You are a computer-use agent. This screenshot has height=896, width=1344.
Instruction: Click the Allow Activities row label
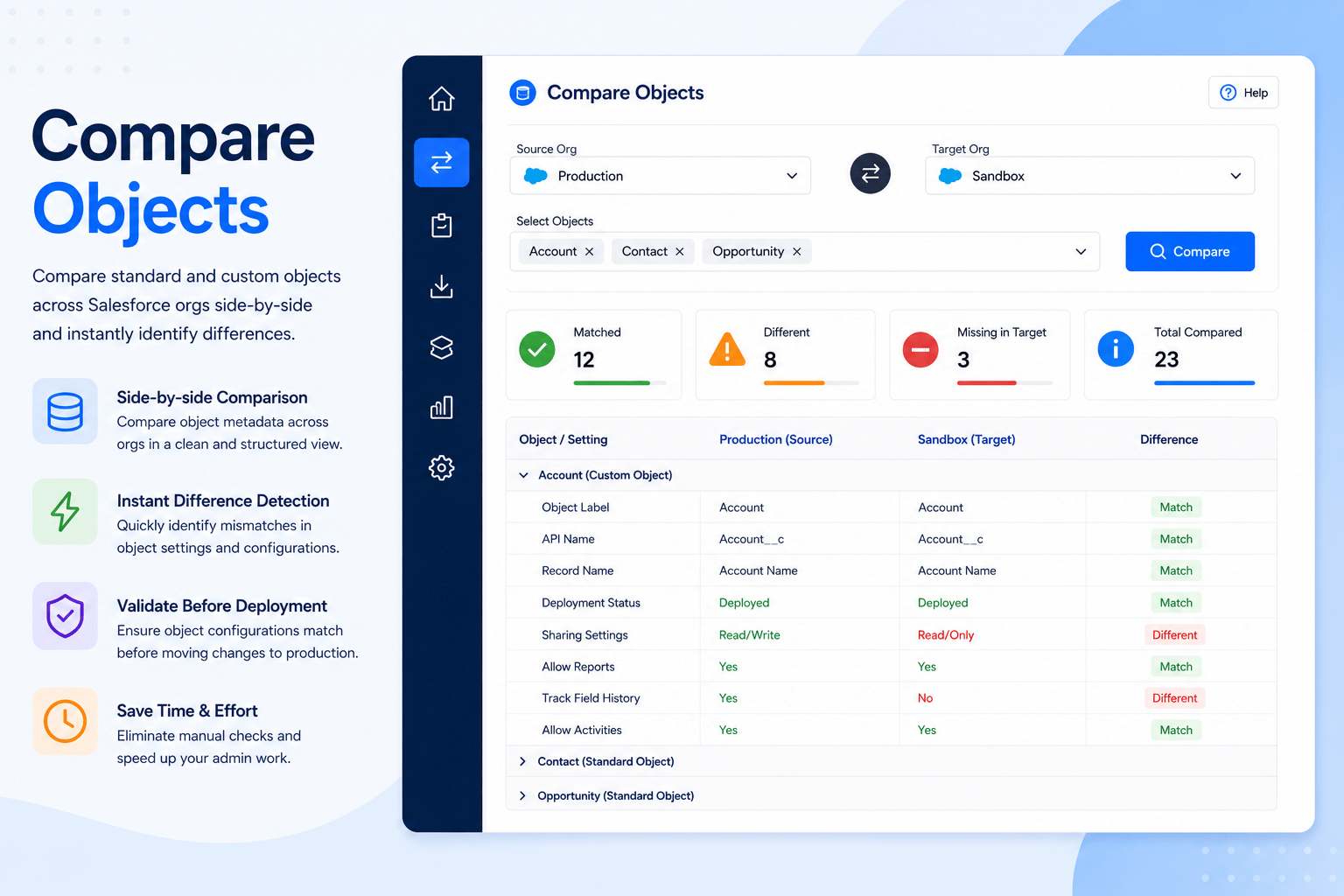click(x=581, y=730)
